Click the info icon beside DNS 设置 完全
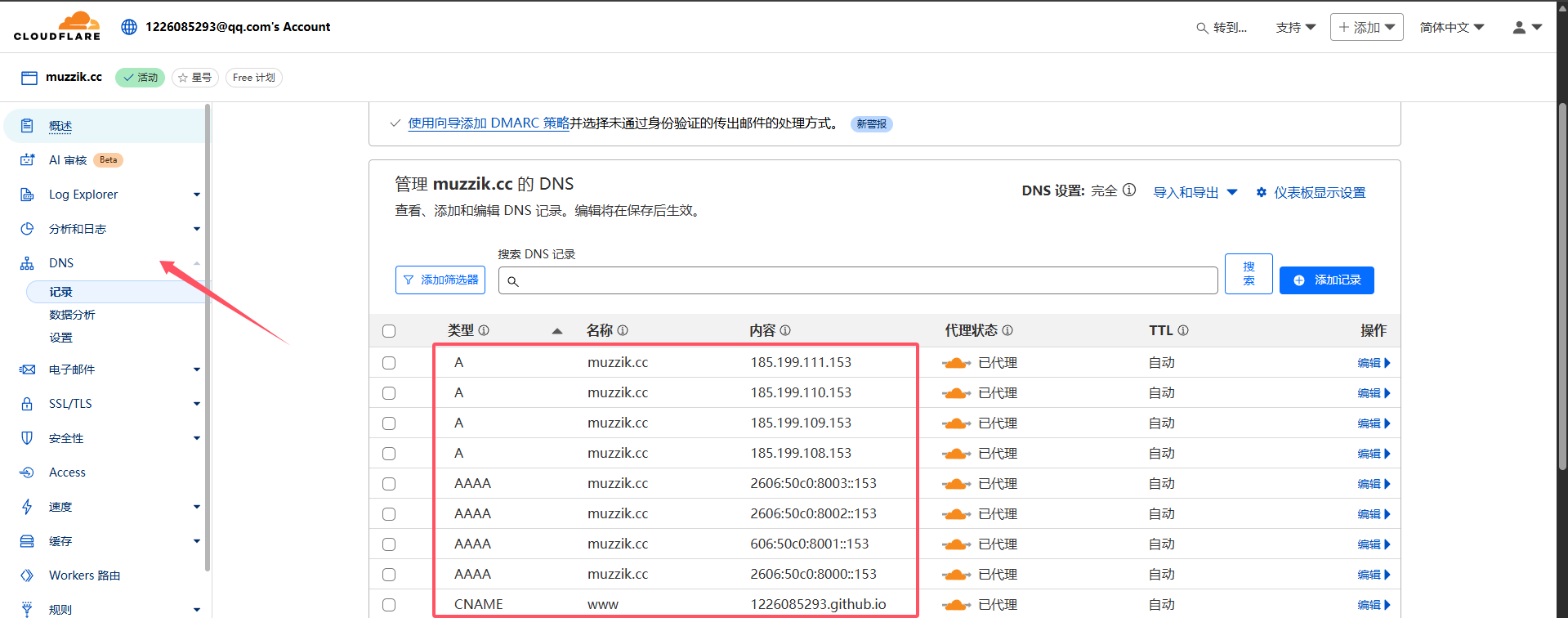Image resolution: width=1568 pixels, height=618 pixels. click(1129, 190)
